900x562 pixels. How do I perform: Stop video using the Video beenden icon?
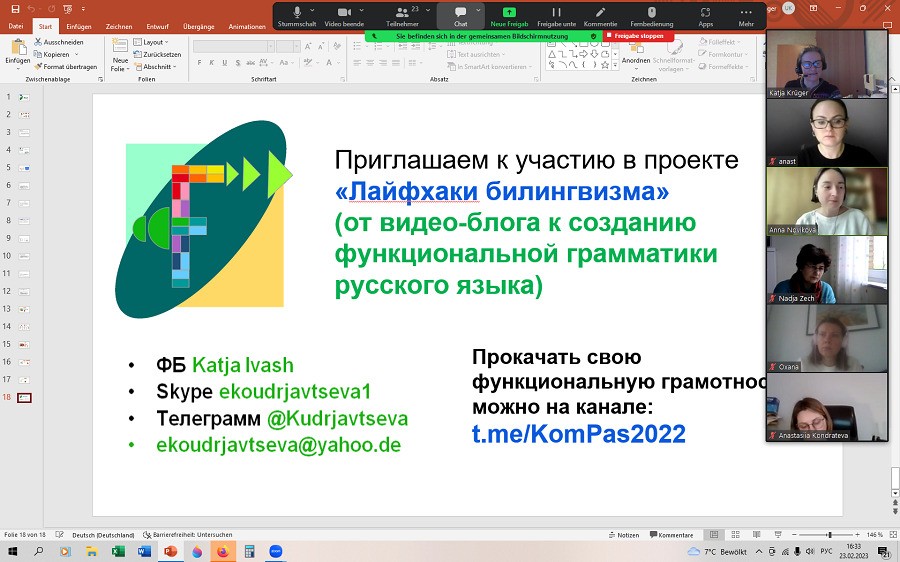[344, 14]
